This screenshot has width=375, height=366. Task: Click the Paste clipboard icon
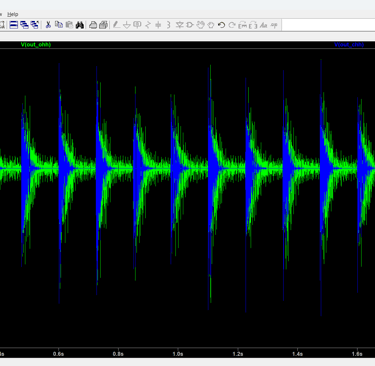[69, 25]
